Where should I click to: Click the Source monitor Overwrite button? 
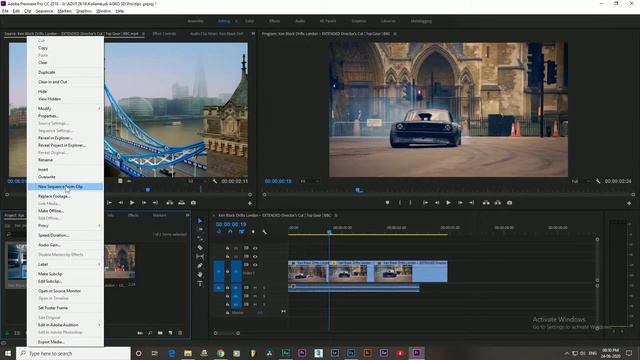click(x=181, y=202)
